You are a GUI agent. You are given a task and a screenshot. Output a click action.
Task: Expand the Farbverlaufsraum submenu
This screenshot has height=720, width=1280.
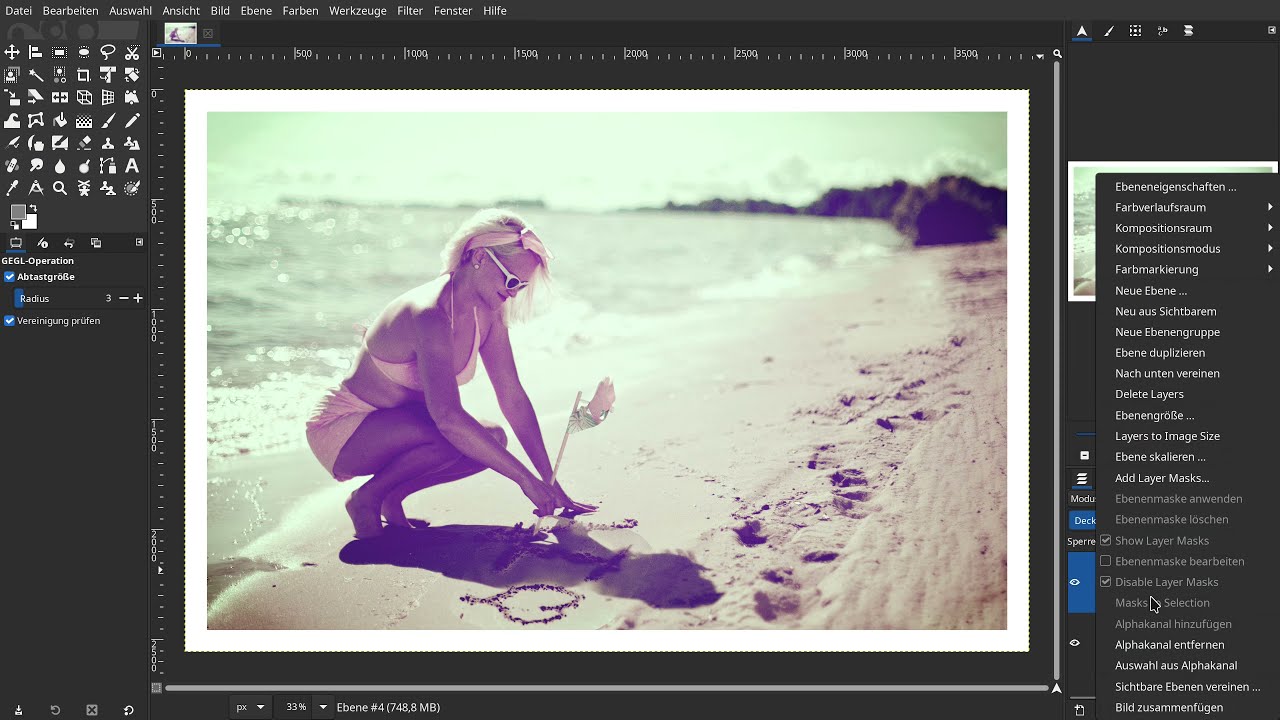(x=1187, y=207)
